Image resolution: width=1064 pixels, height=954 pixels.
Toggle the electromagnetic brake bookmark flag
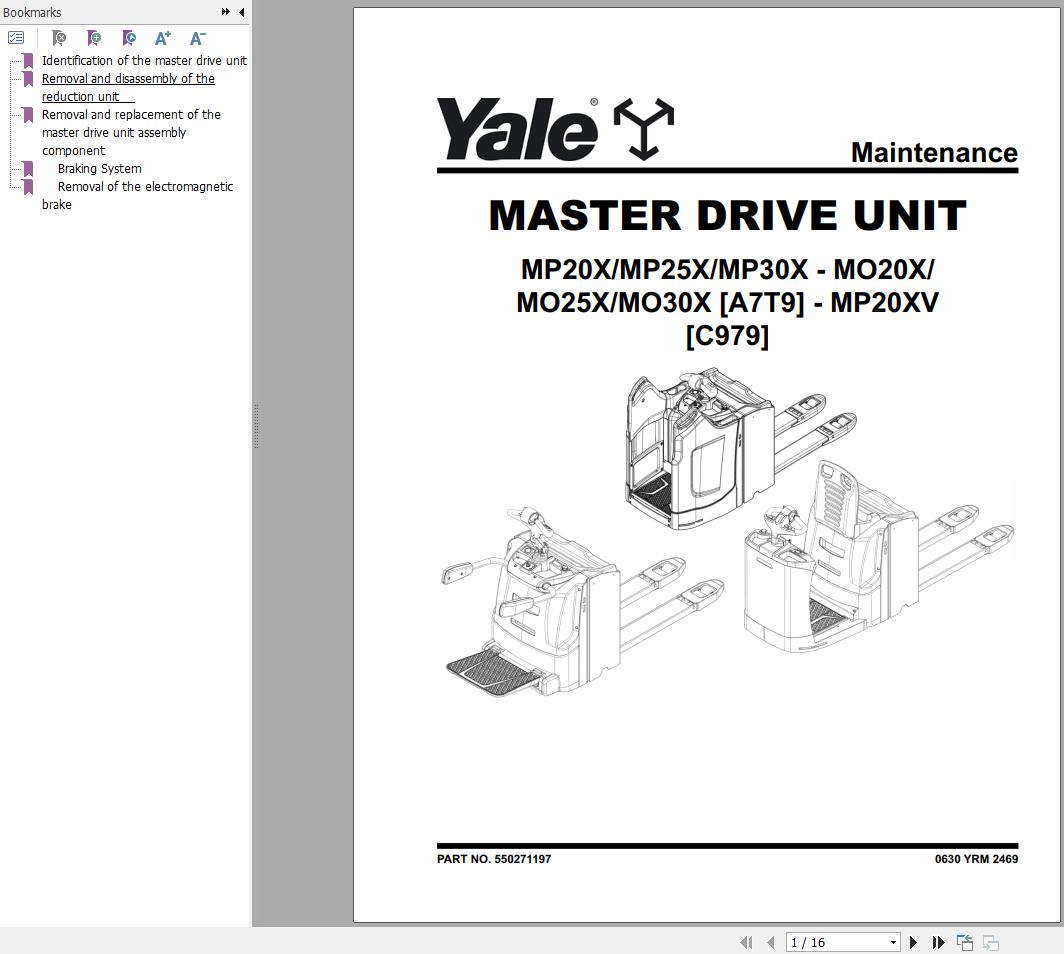(27, 184)
